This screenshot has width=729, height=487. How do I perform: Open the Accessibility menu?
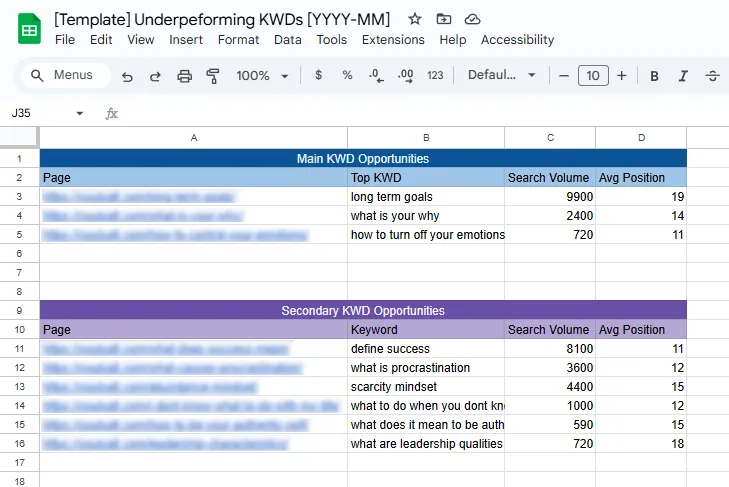click(x=517, y=40)
